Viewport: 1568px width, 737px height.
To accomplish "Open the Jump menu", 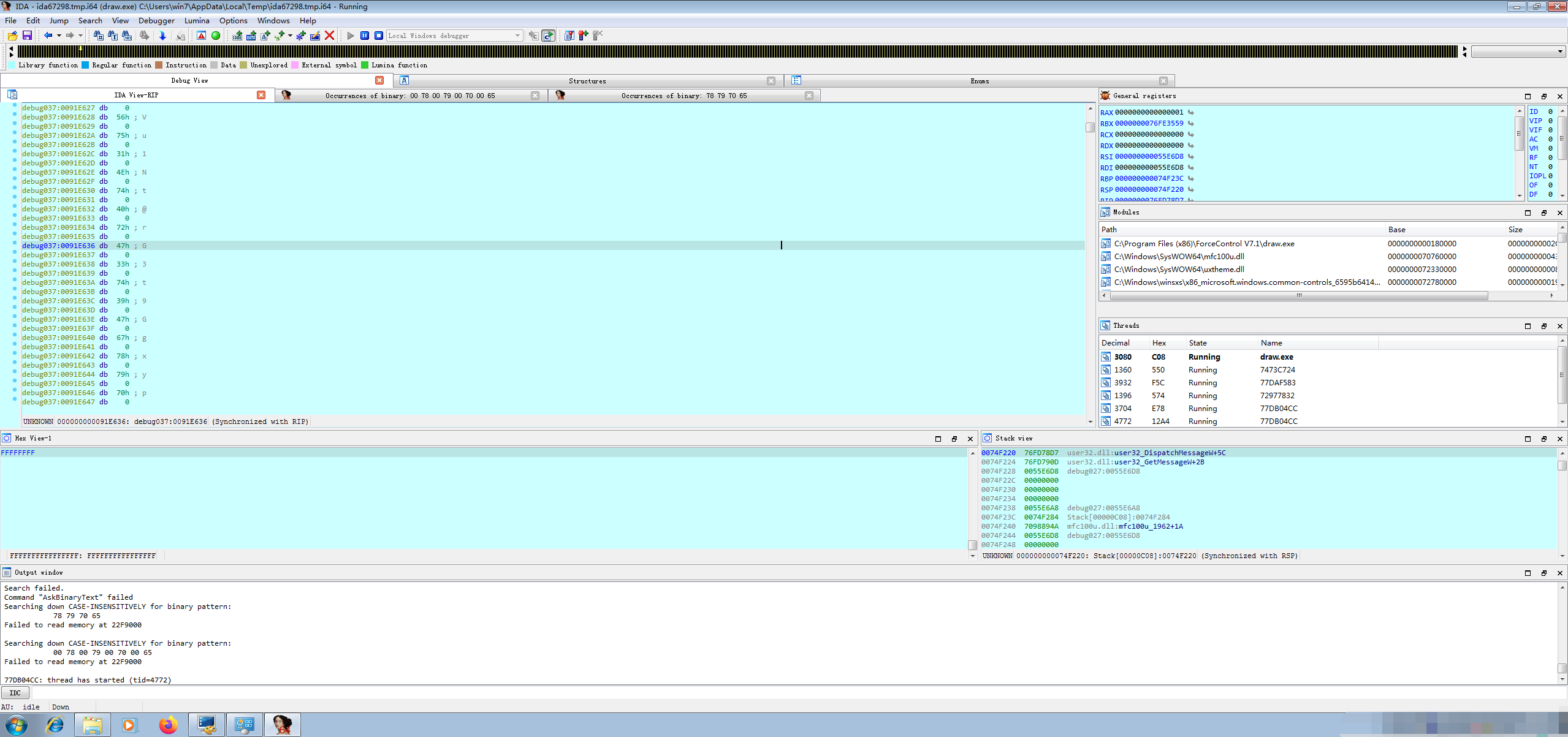I will (x=59, y=20).
